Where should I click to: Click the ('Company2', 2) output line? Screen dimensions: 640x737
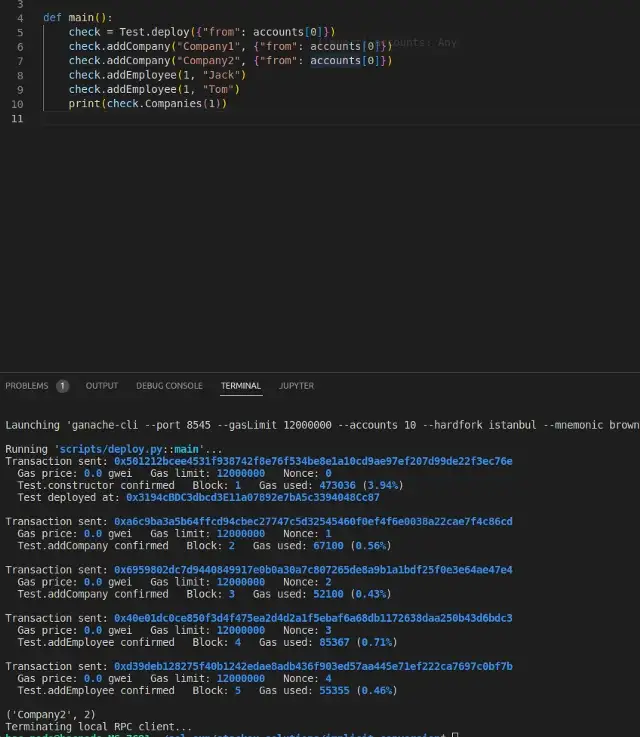50,714
